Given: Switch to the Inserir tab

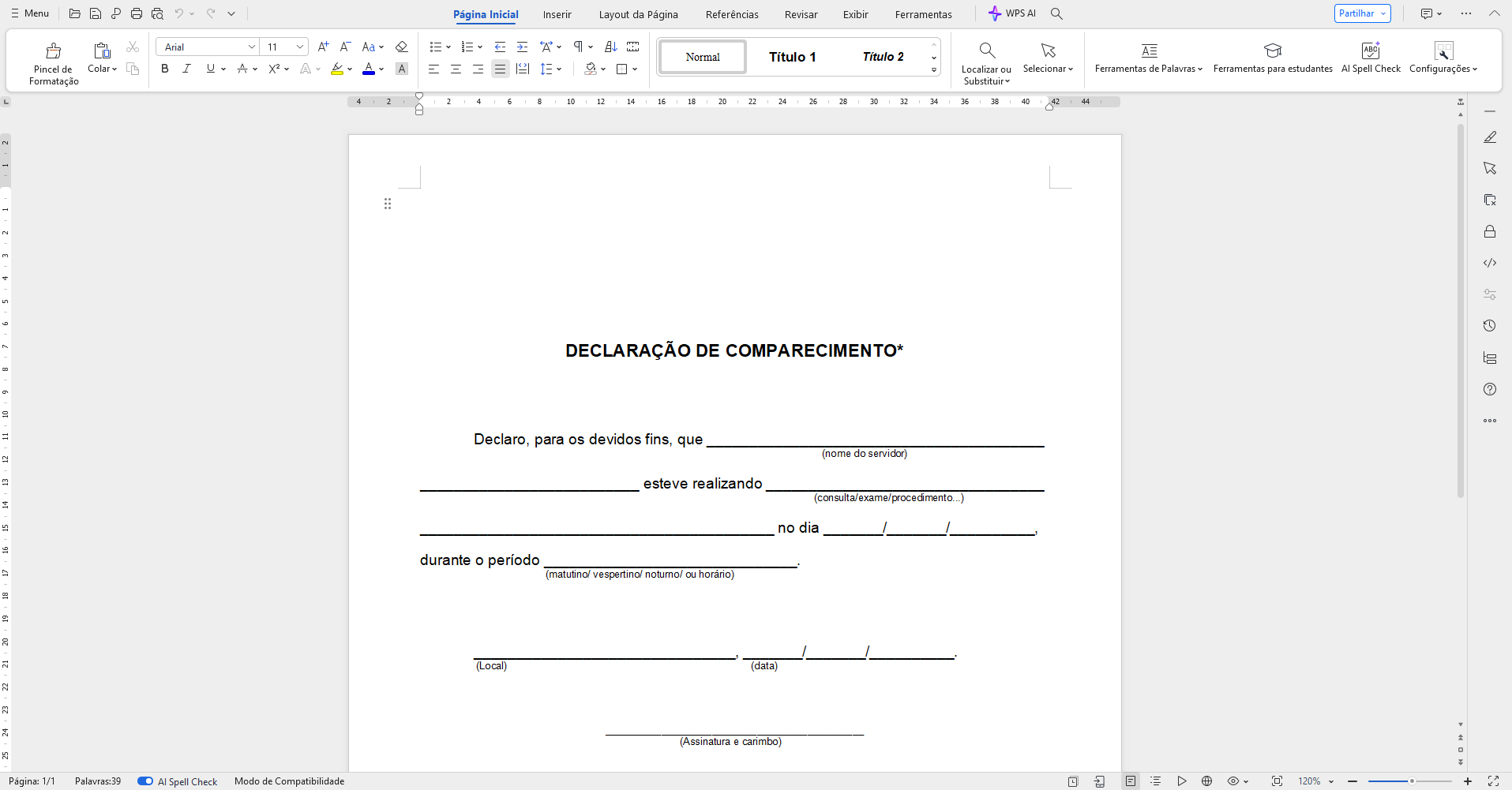Looking at the screenshot, I should [x=557, y=14].
